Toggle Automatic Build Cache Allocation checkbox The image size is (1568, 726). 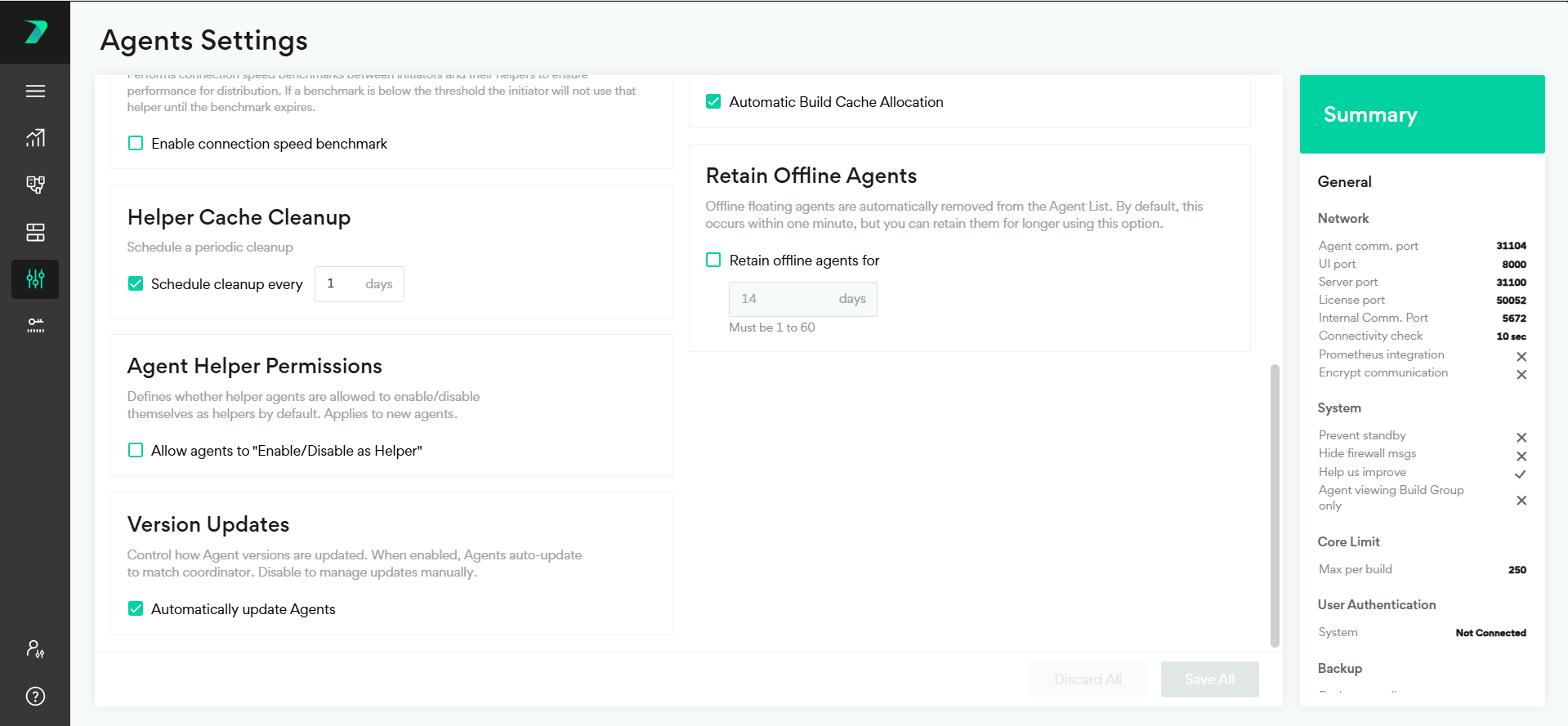pos(713,102)
